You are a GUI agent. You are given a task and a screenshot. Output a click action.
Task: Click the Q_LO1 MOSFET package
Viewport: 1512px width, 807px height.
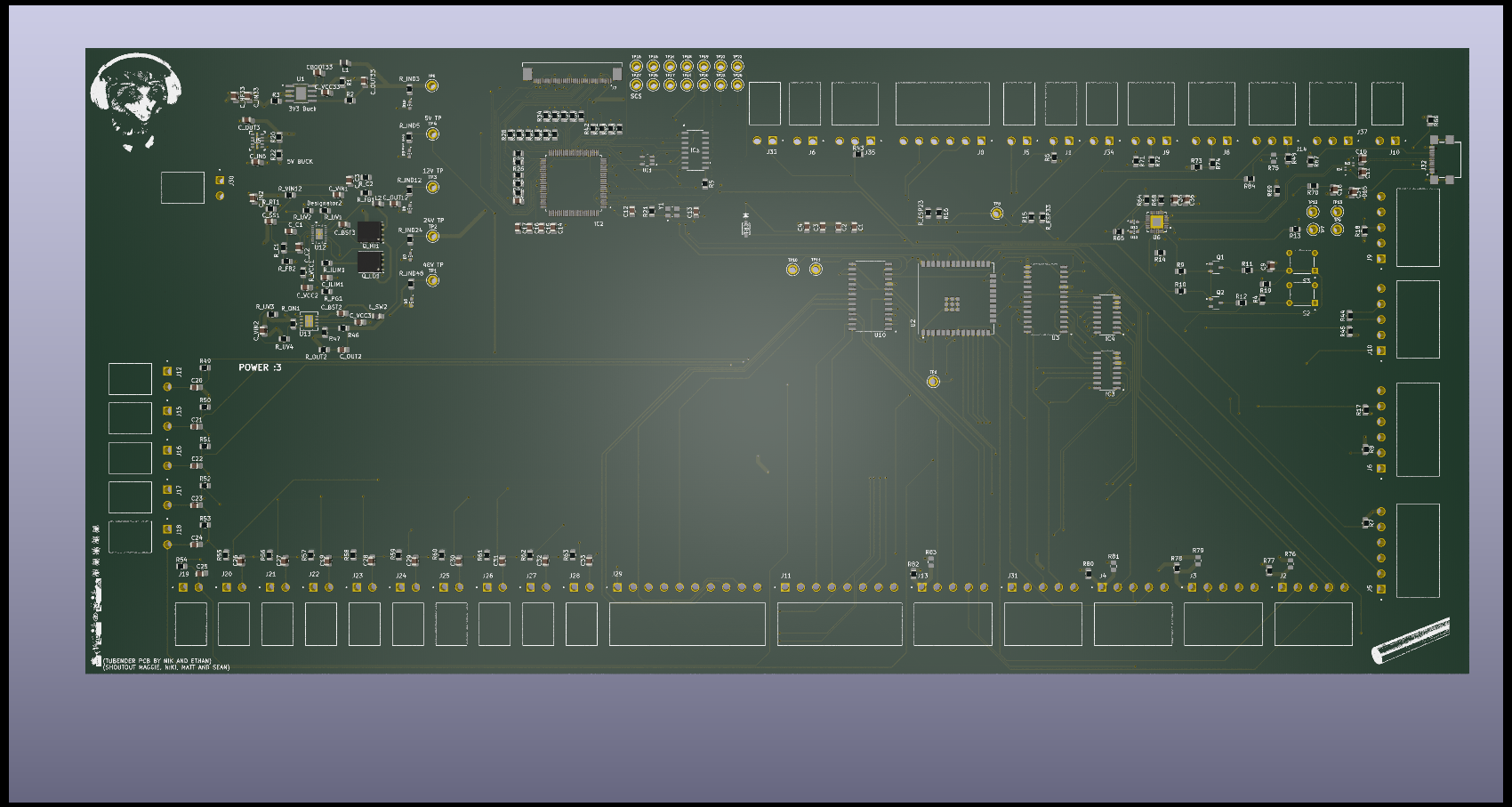click(x=370, y=262)
